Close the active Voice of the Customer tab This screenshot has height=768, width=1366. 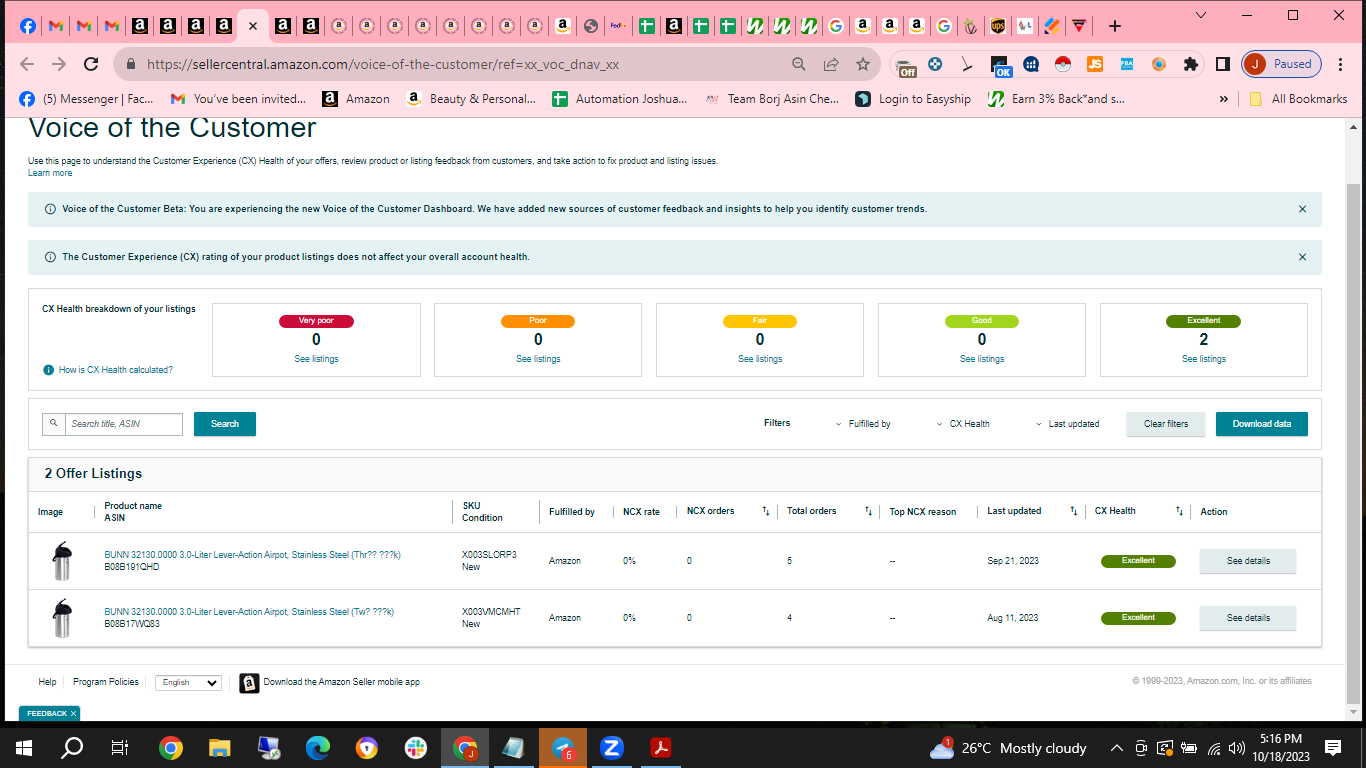(x=252, y=26)
